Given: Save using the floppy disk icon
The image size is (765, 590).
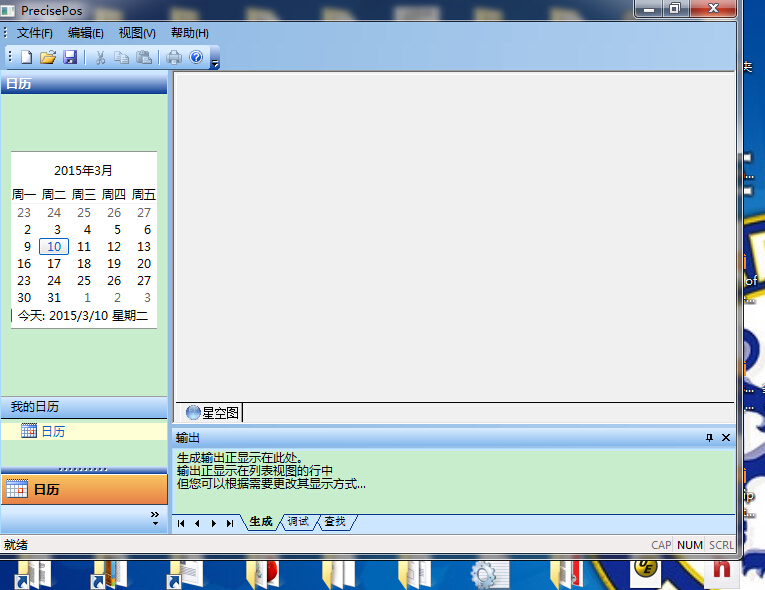Looking at the screenshot, I should click(x=70, y=58).
